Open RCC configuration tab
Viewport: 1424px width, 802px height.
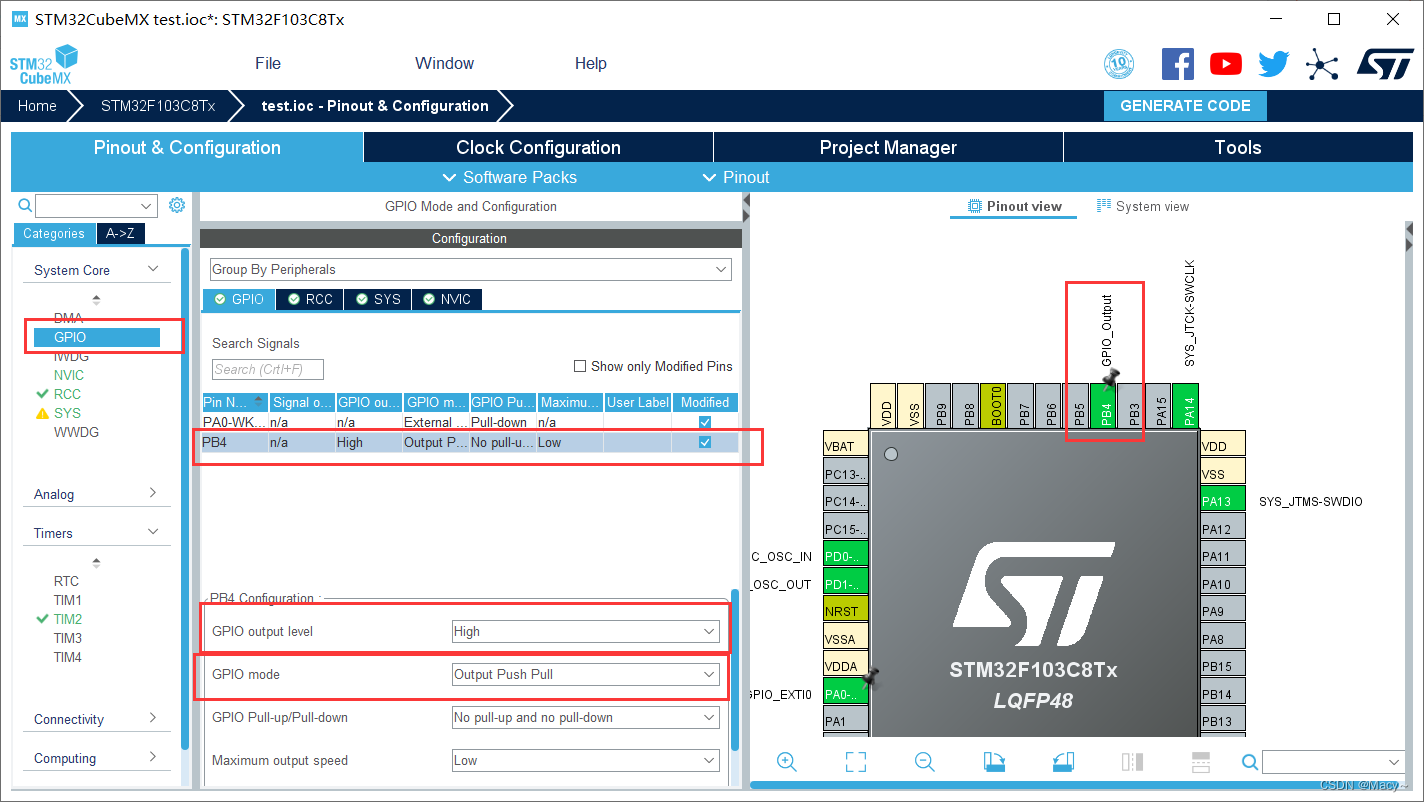point(309,299)
